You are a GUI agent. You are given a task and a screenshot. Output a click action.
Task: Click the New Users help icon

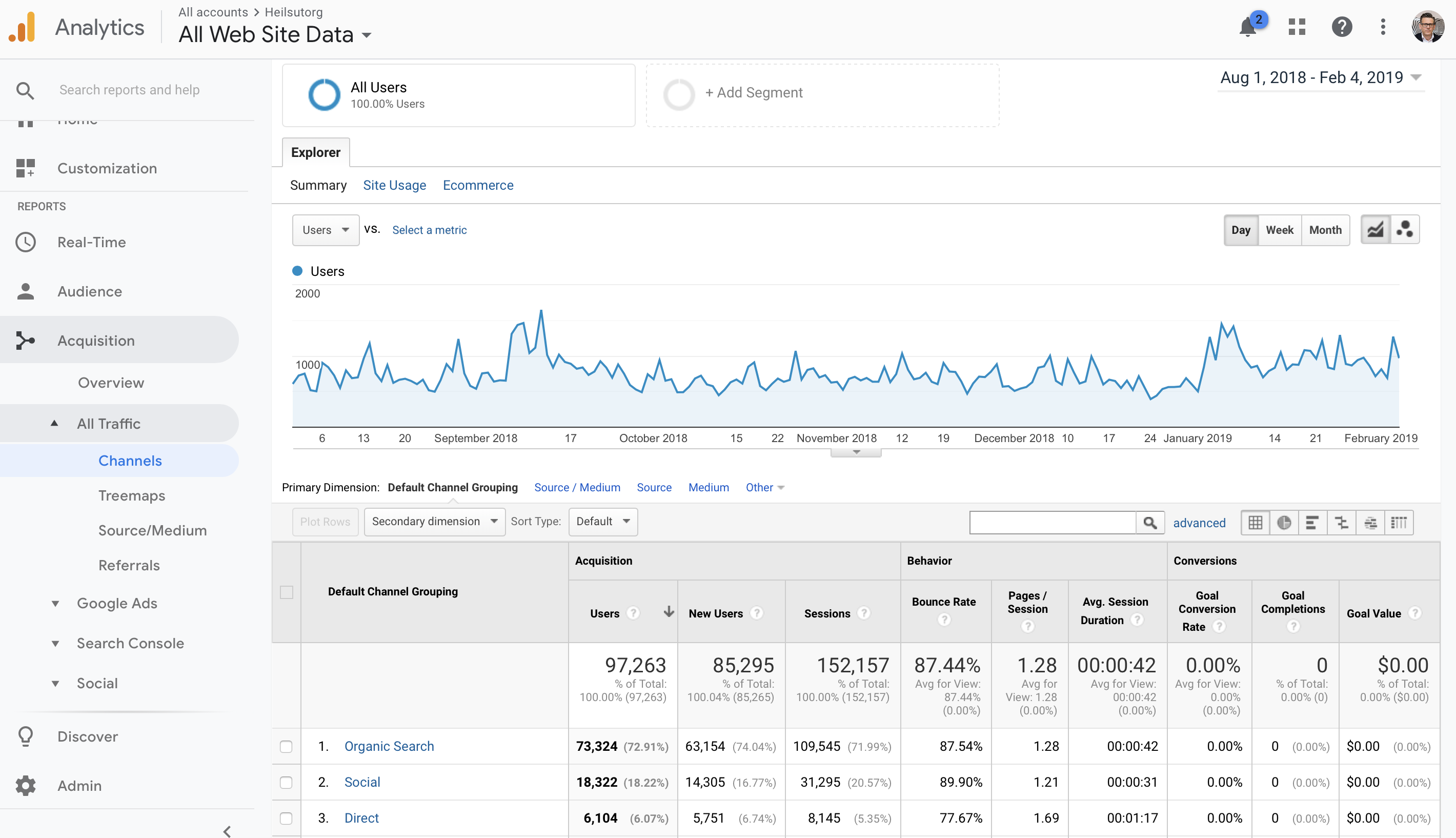point(757,613)
